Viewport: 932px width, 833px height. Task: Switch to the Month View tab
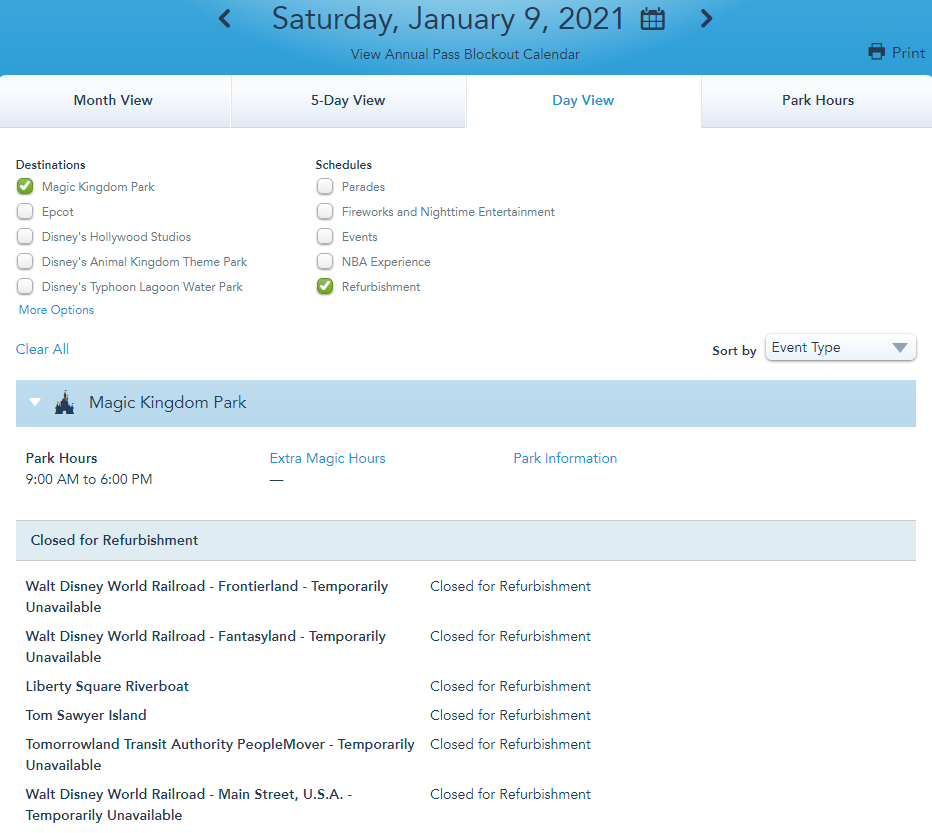click(114, 101)
